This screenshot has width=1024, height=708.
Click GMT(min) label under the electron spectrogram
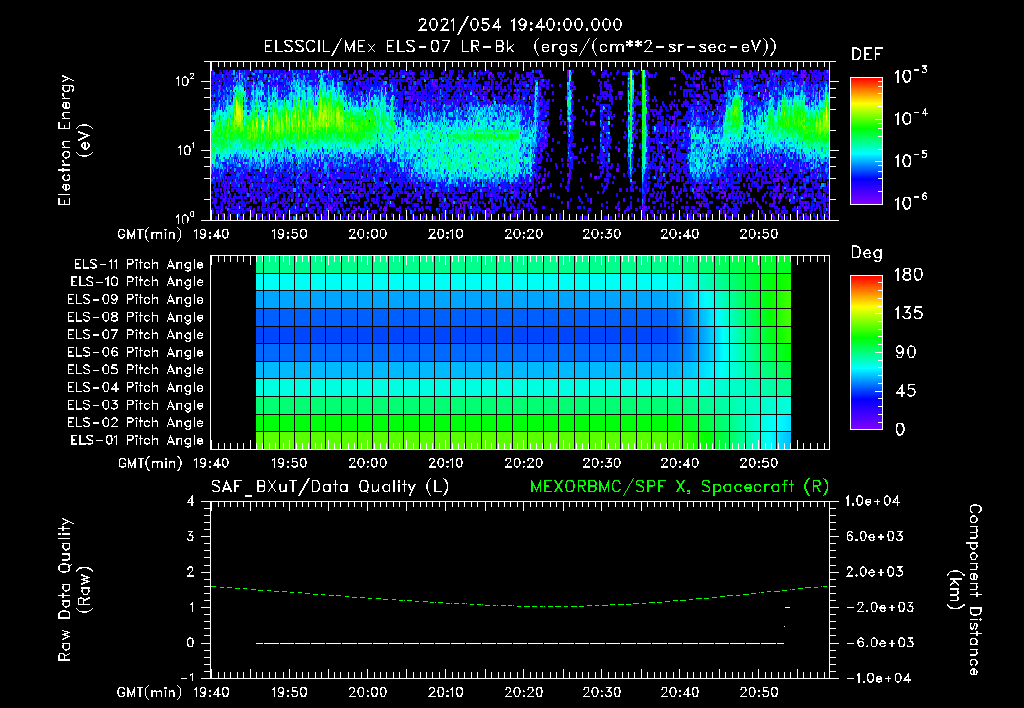click(150, 234)
